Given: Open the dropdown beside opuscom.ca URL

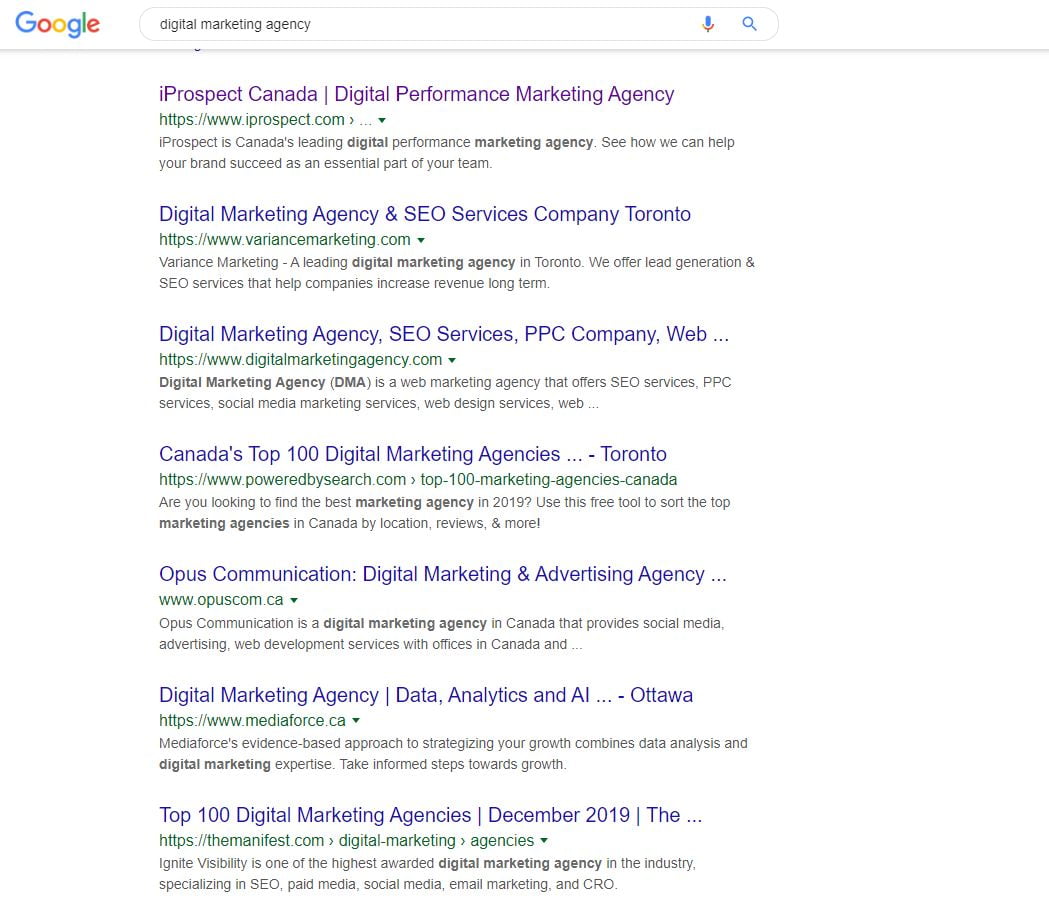Looking at the screenshot, I should [294, 600].
